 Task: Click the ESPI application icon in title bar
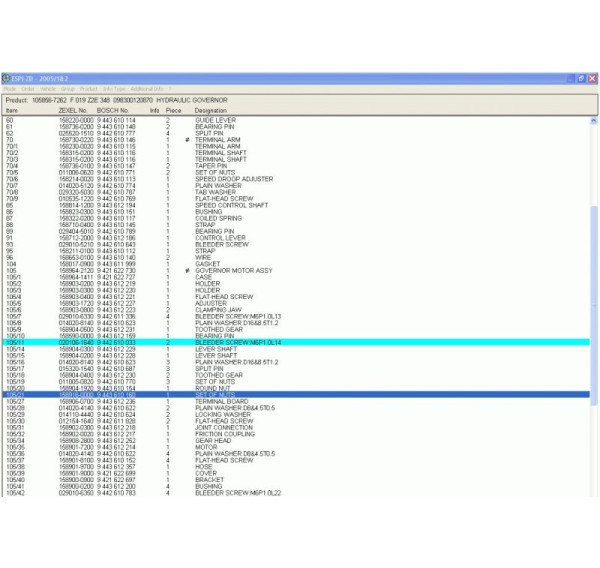[6, 77]
